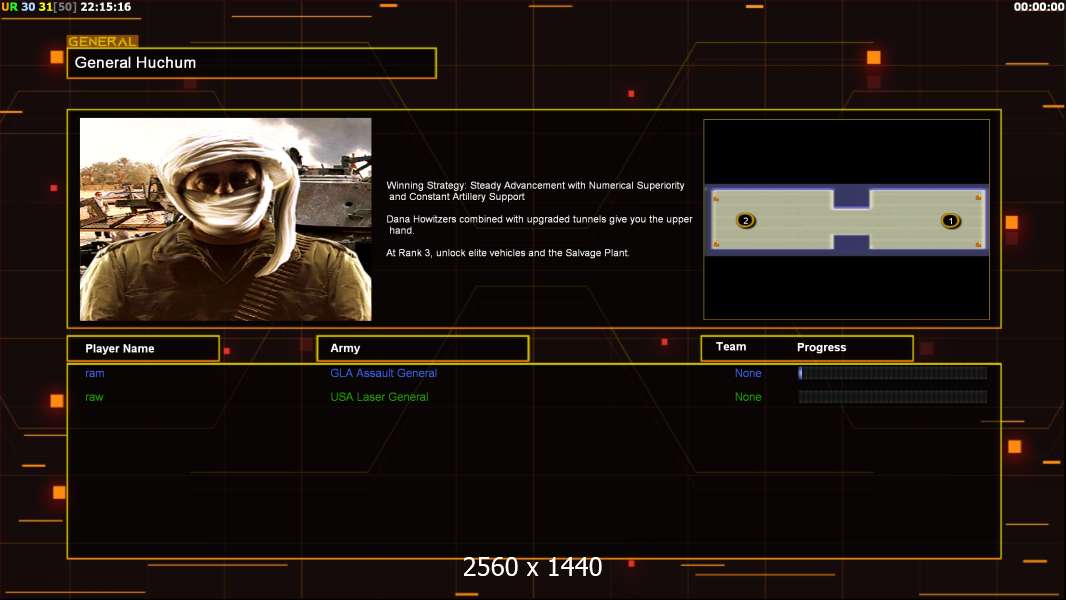Image resolution: width=1066 pixels, height=600 pixels.
Task: Click the 22:15:16 clock in top-left corner
Action: (105, 7)
